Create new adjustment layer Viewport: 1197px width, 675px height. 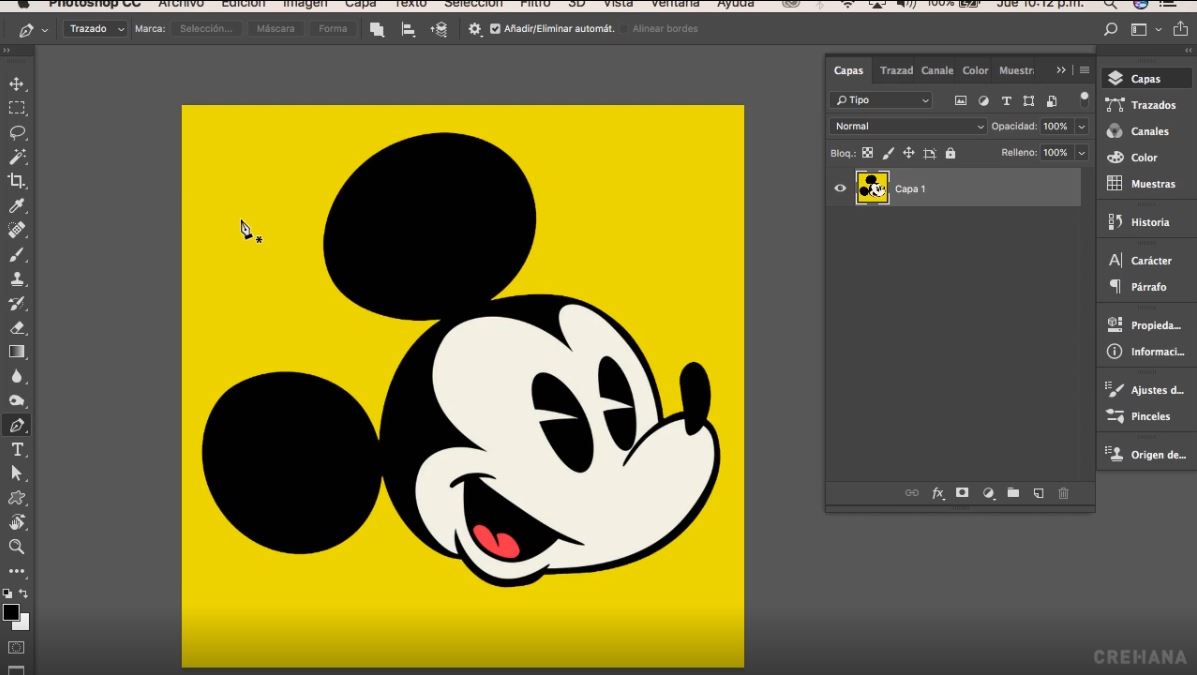[x=989, y=493]
